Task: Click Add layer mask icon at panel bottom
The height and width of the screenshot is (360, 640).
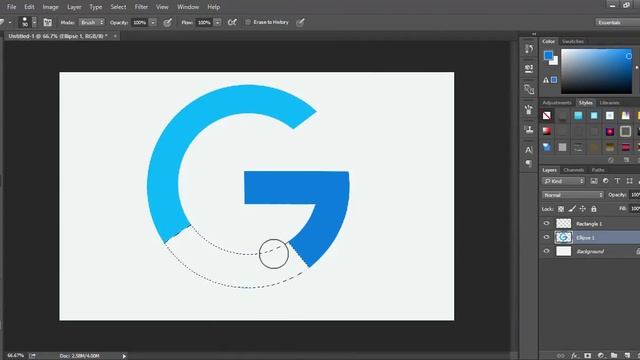Action: coord(588,356)
